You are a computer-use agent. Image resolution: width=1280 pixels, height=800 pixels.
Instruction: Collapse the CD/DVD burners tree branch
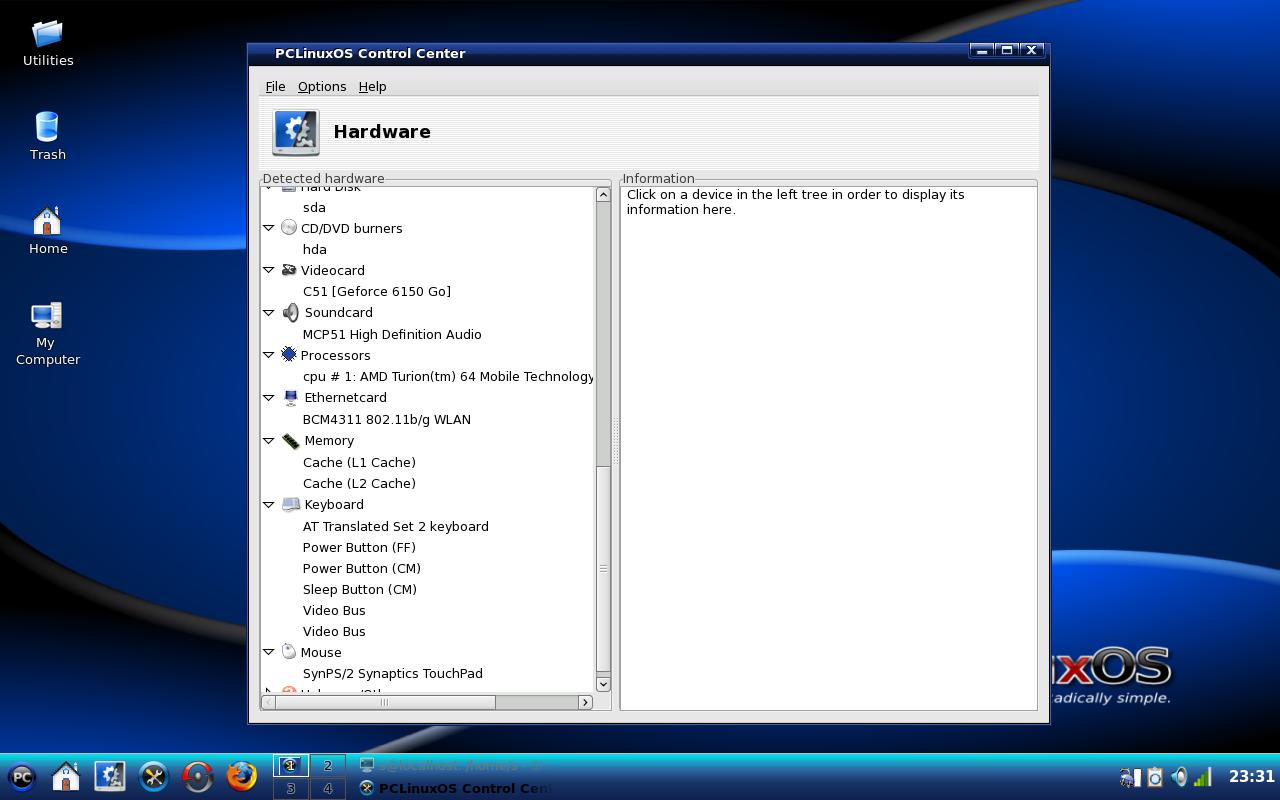coord(268,228)
